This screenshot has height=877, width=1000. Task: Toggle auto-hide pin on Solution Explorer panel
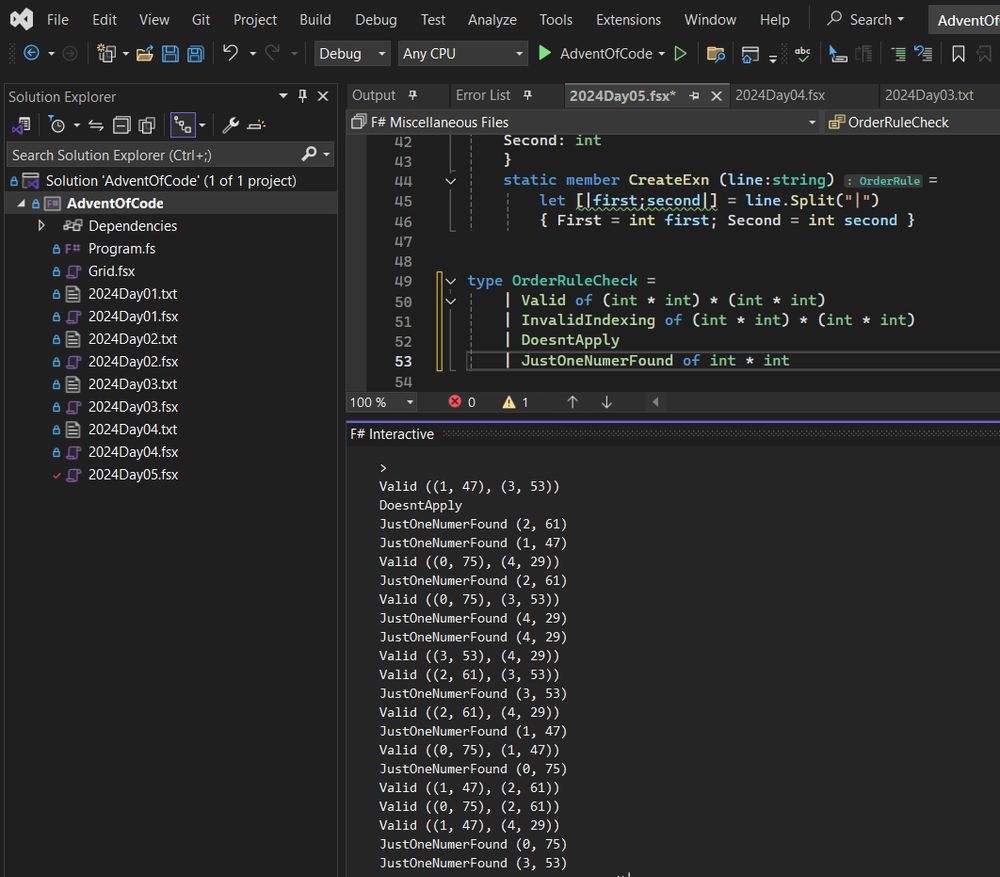302,96
